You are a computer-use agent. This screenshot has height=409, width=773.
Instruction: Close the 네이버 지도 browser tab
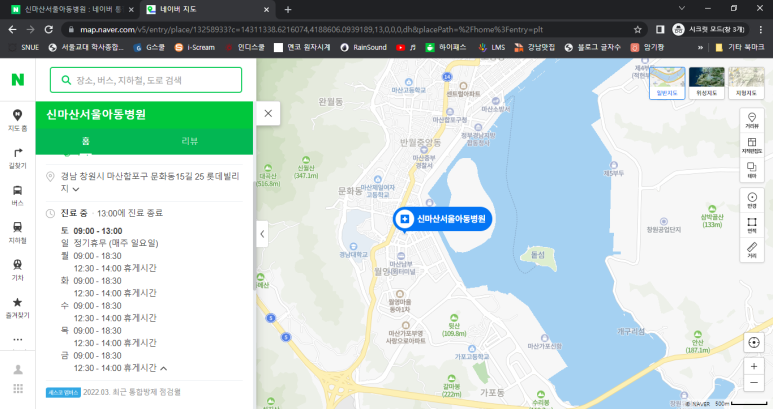(266, 9)
